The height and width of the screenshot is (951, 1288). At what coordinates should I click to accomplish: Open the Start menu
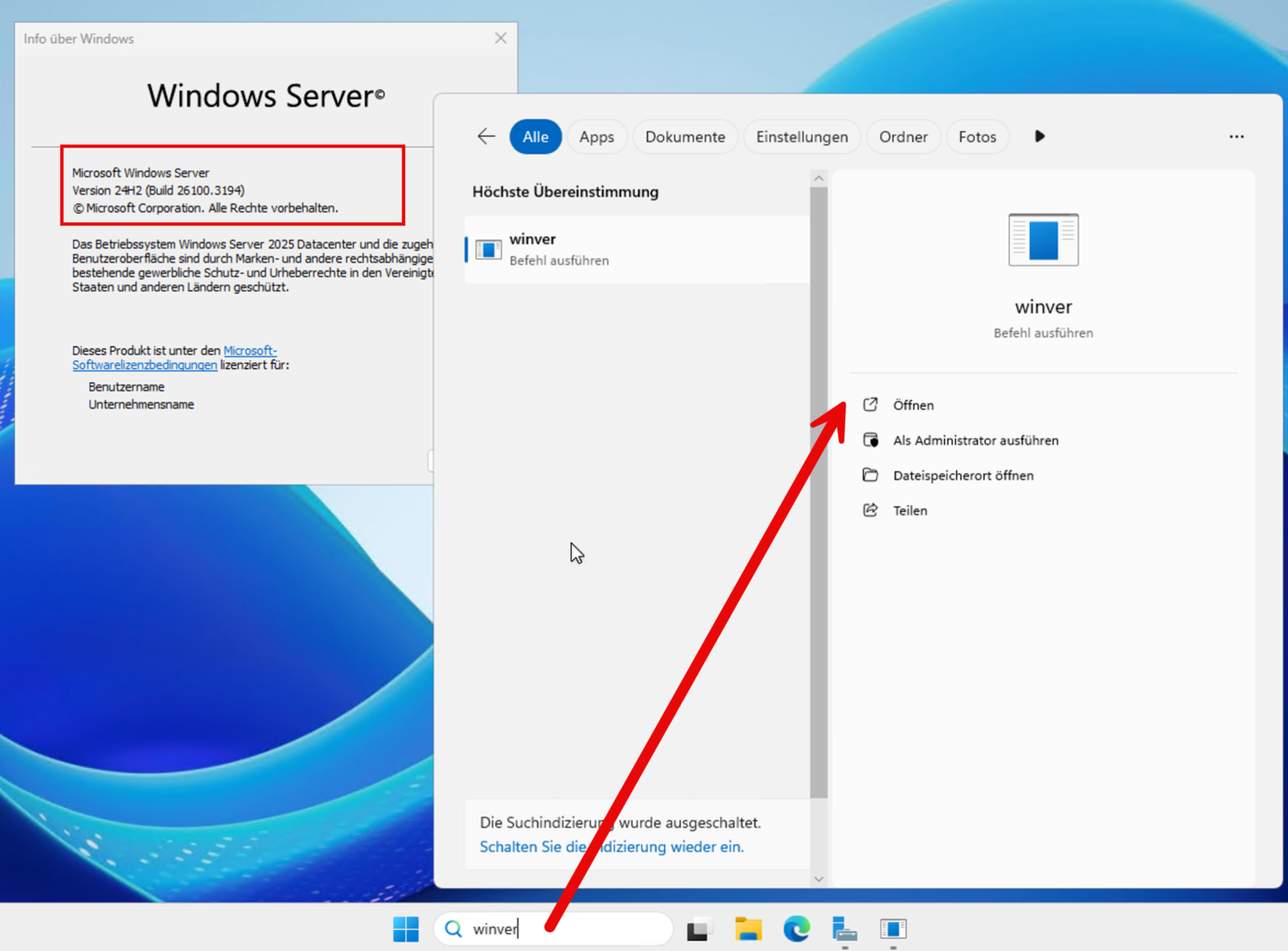pyautogui.click(x=406, y=929)
